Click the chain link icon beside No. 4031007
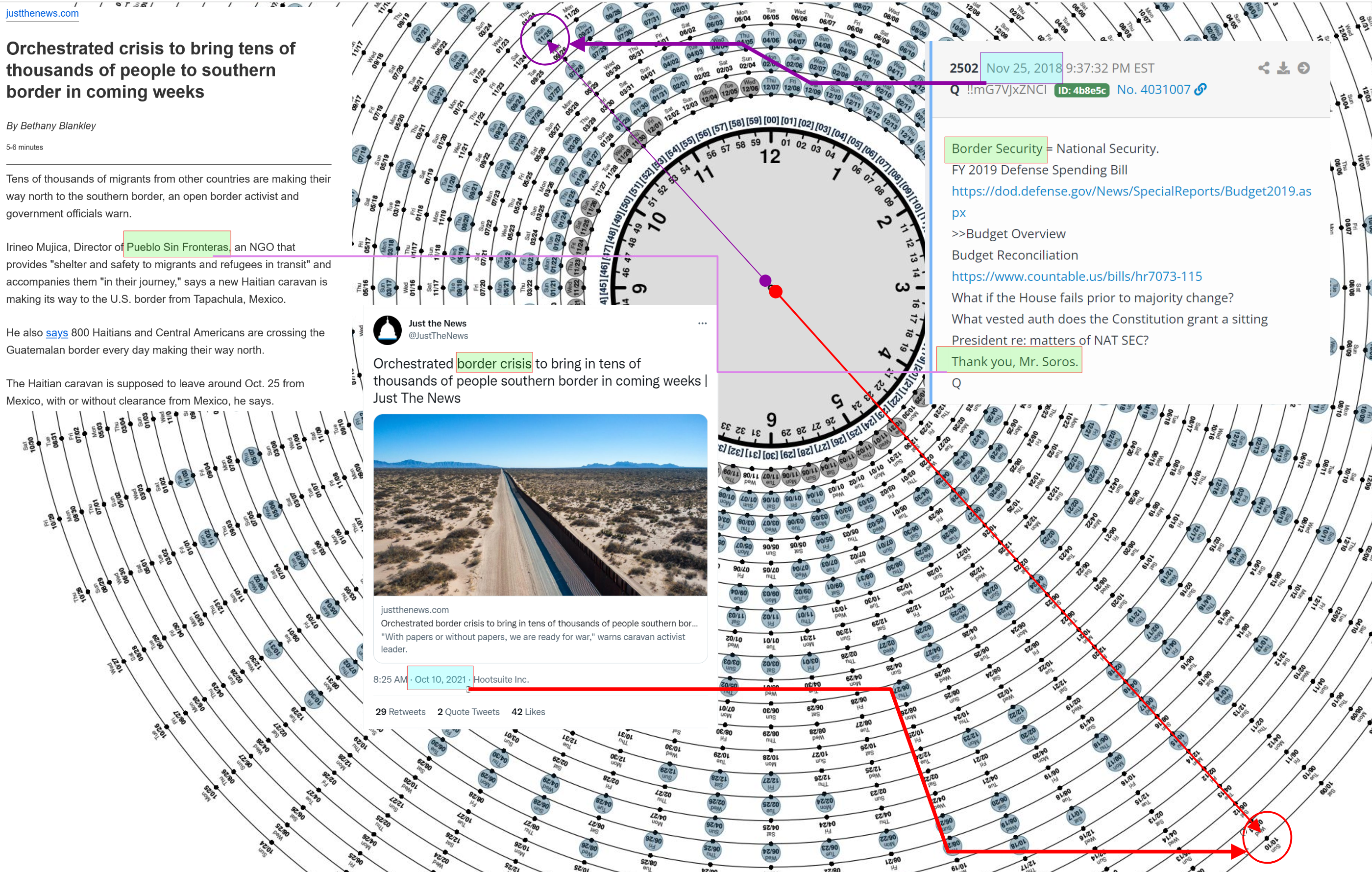This screenshot has width=1372, height=872. tap(1200, 90)
